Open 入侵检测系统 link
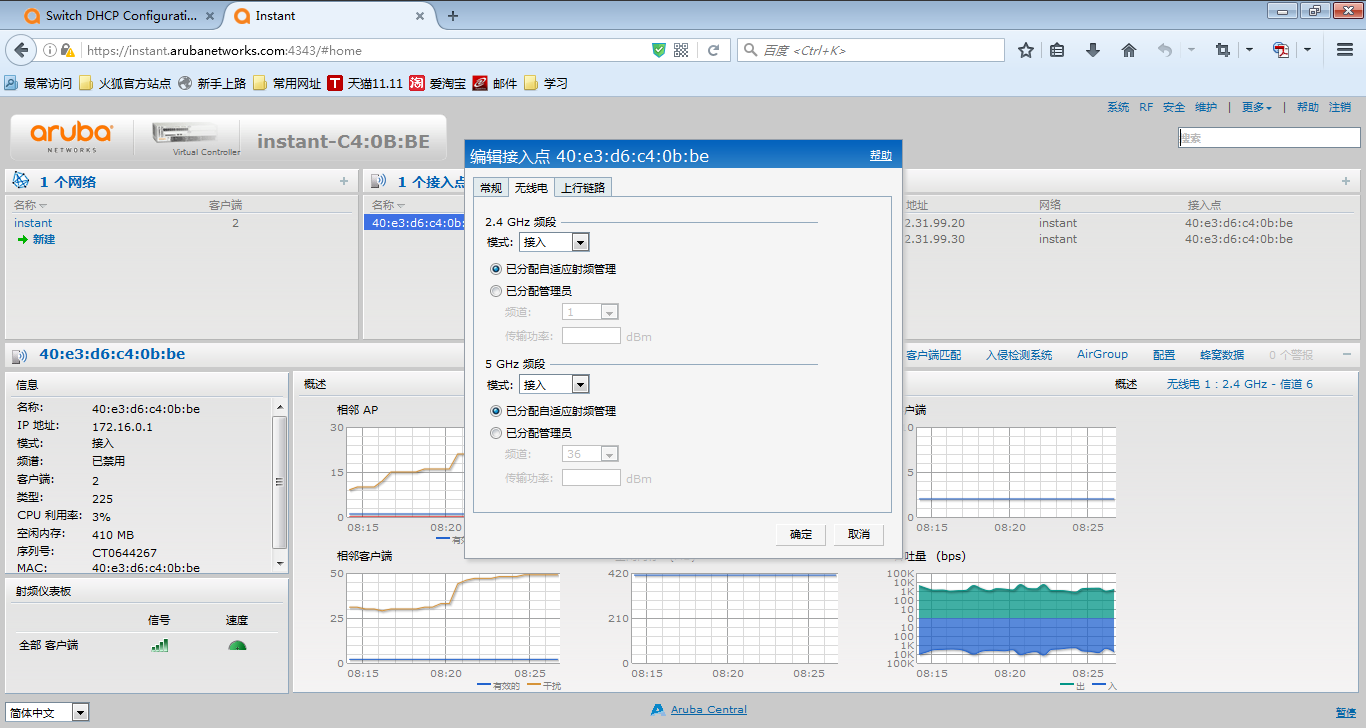1366x728 pixels. (x=1019, y=355)
